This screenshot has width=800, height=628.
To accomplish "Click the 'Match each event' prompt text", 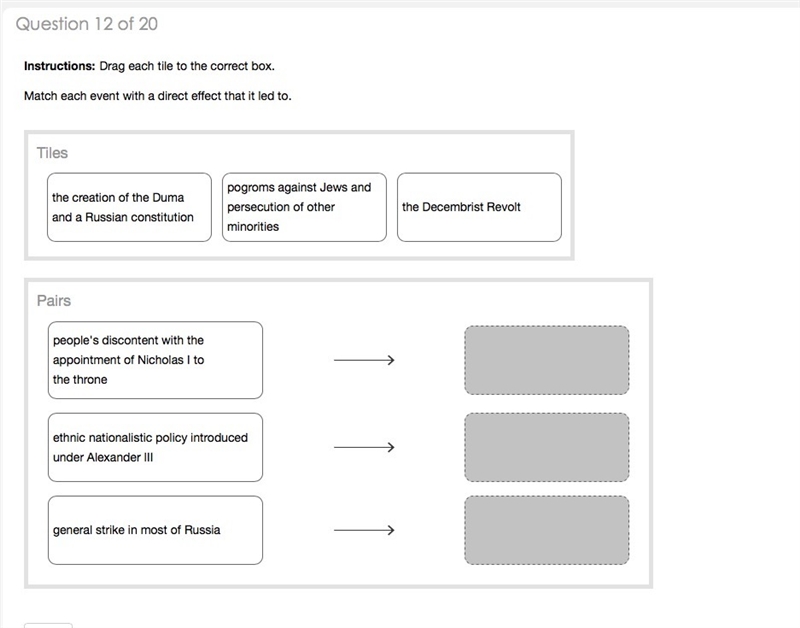I will [x=158, y=96].
